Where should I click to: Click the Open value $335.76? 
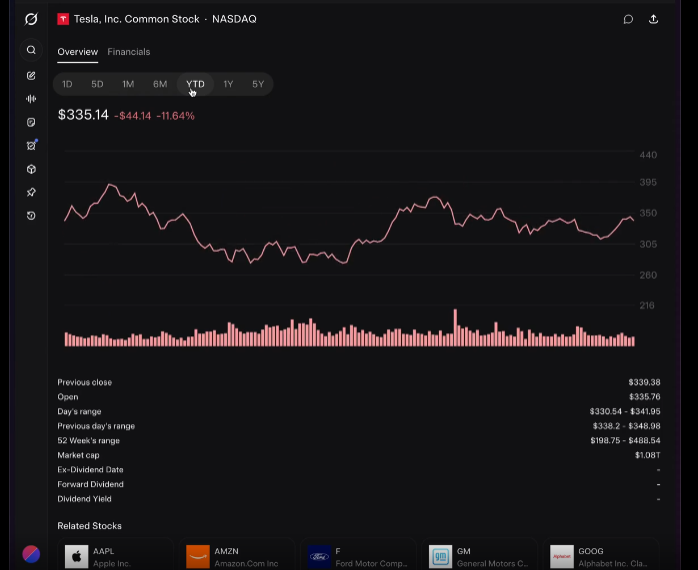pyautogui.click(x=645, y=397)
